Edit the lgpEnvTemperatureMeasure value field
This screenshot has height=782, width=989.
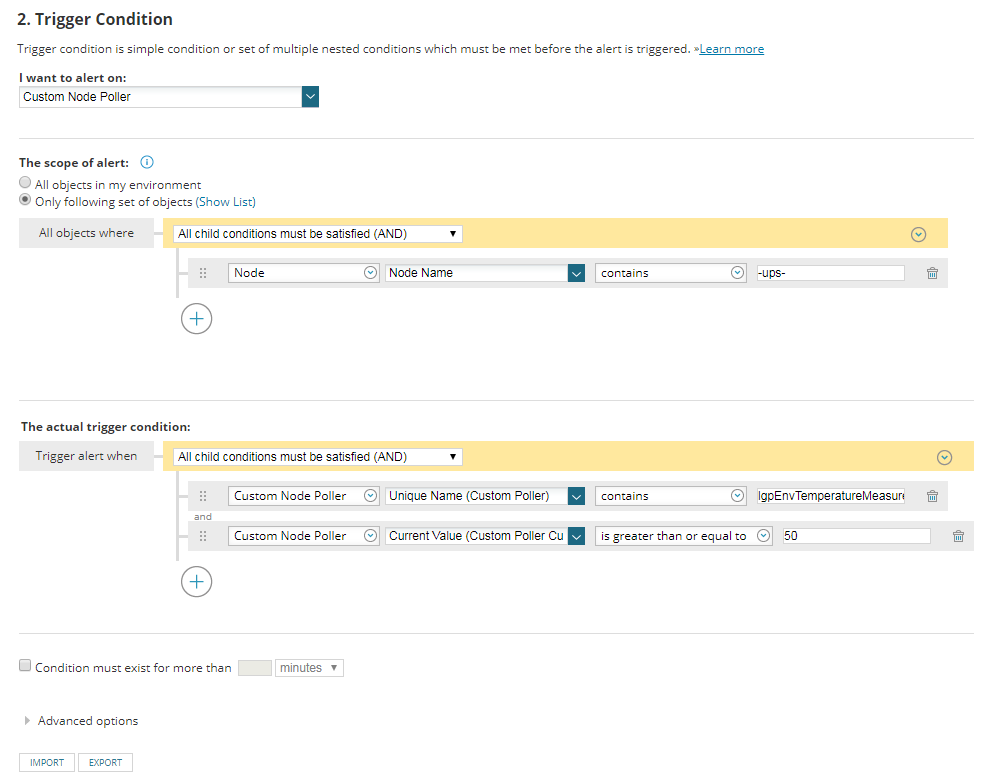click(830, 496)
